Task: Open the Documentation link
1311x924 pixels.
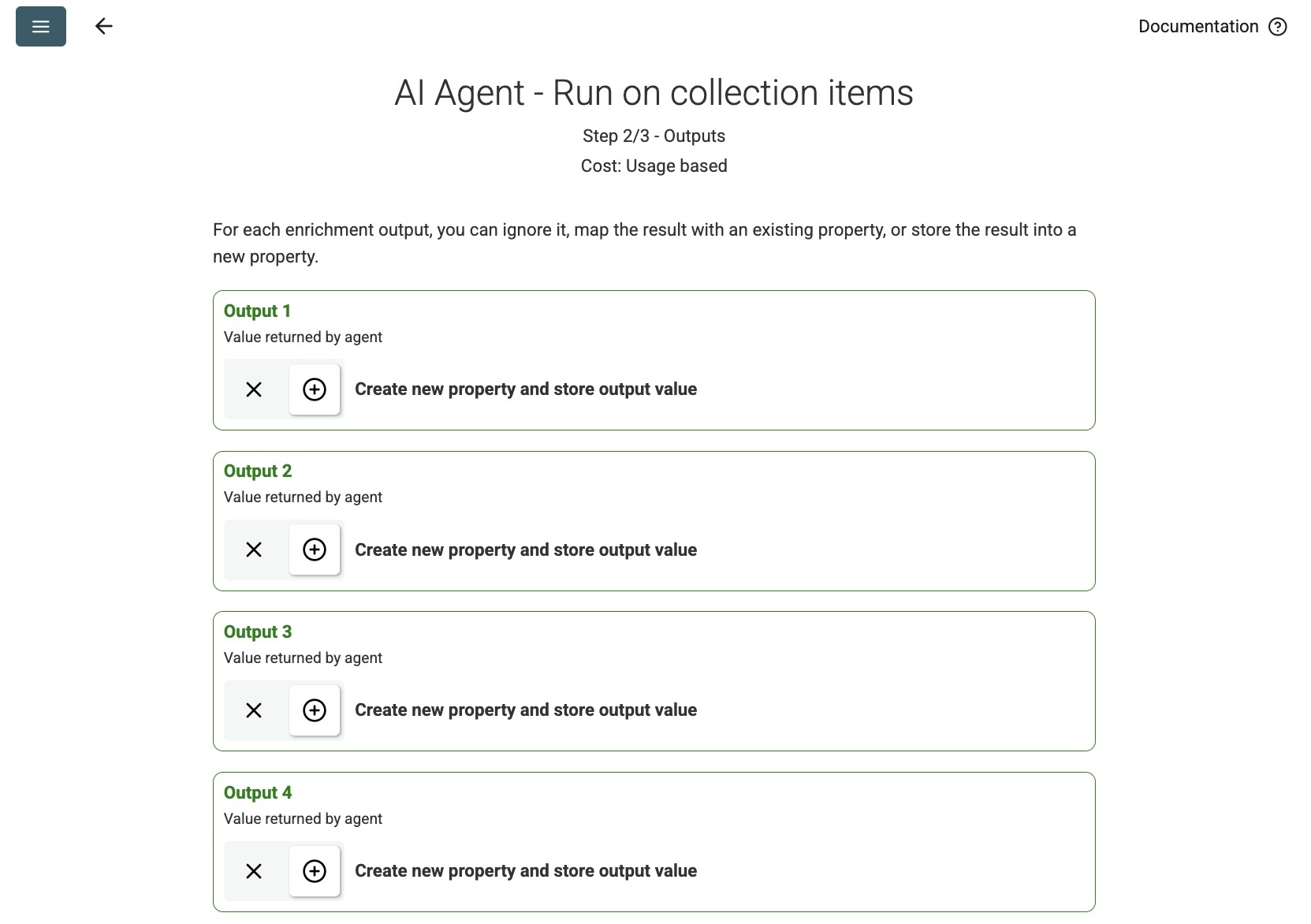Action: [x=1197, y=27]
